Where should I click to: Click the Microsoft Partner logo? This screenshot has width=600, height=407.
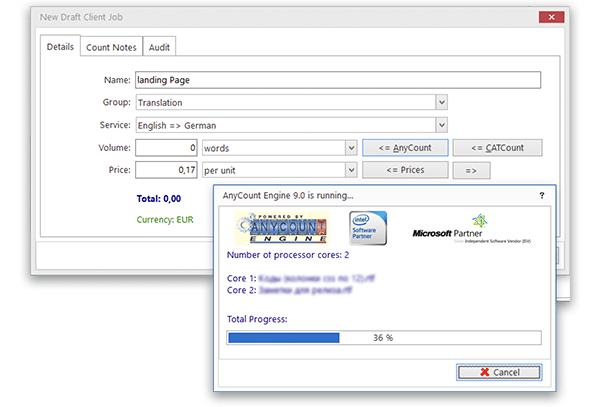click(471, 230)
